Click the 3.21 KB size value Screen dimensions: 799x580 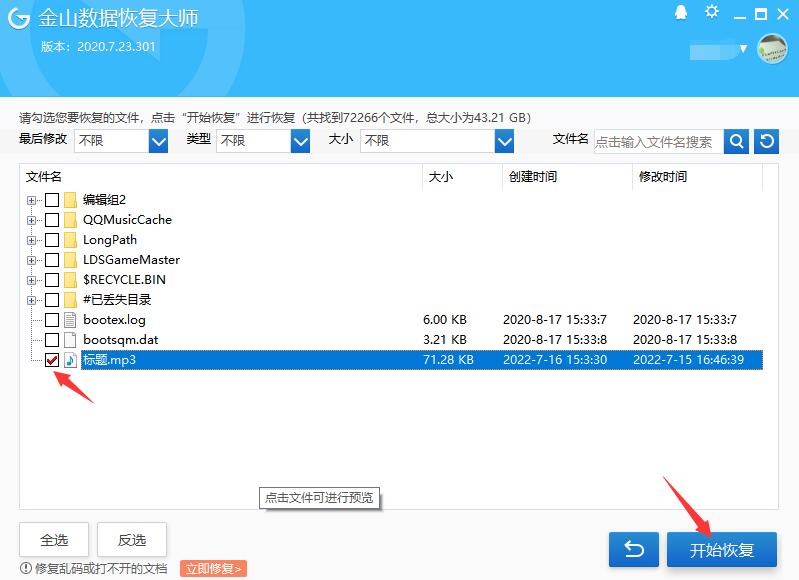click(445, 339)
